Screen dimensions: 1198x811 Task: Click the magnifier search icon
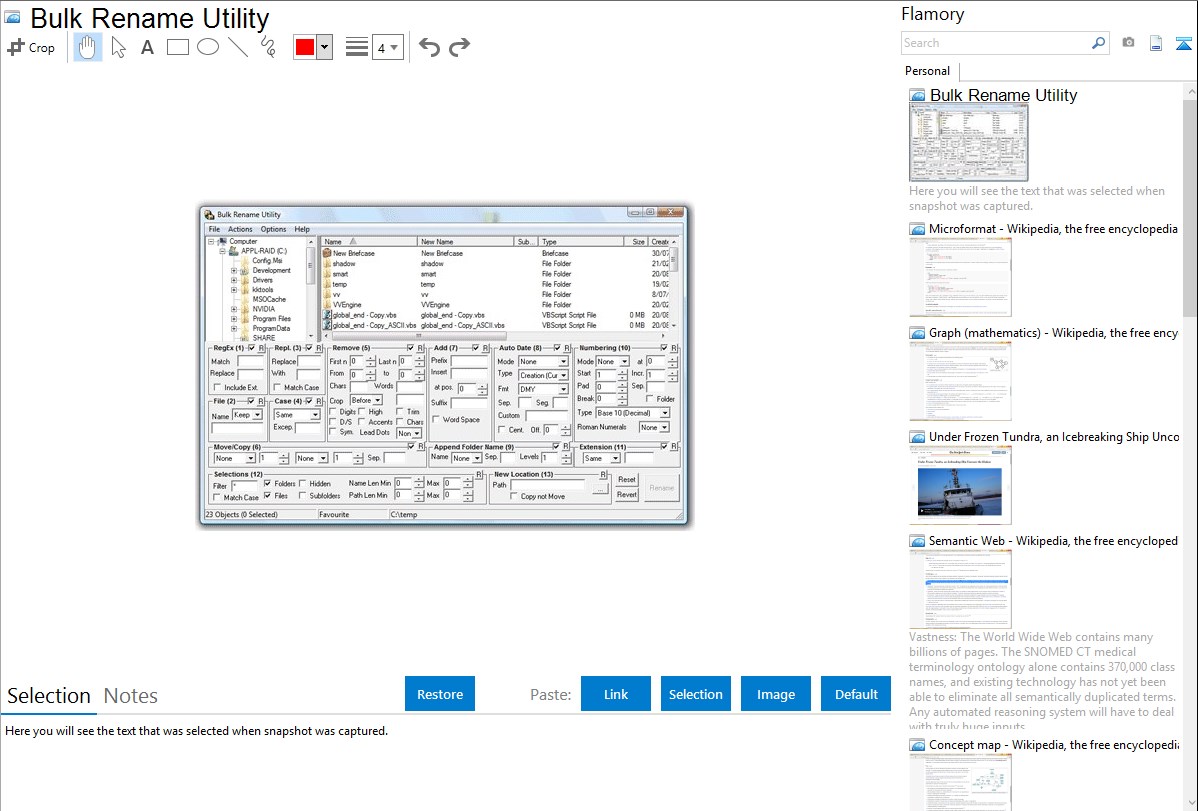coord(1098,43)
